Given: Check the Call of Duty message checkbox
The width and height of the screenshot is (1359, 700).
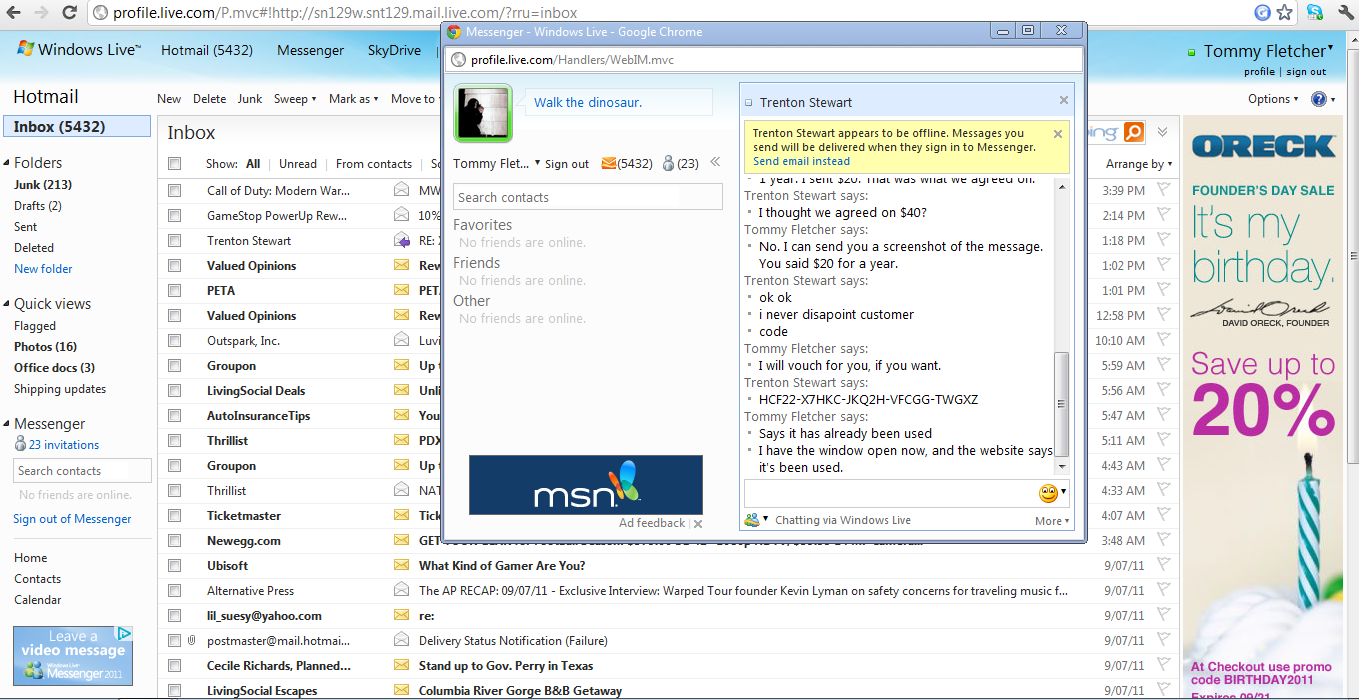Looking at the screenshot, I should tap(175, 190).
